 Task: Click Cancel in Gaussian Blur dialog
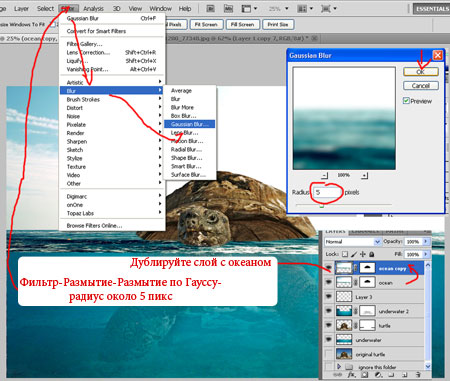pos(421,86)
